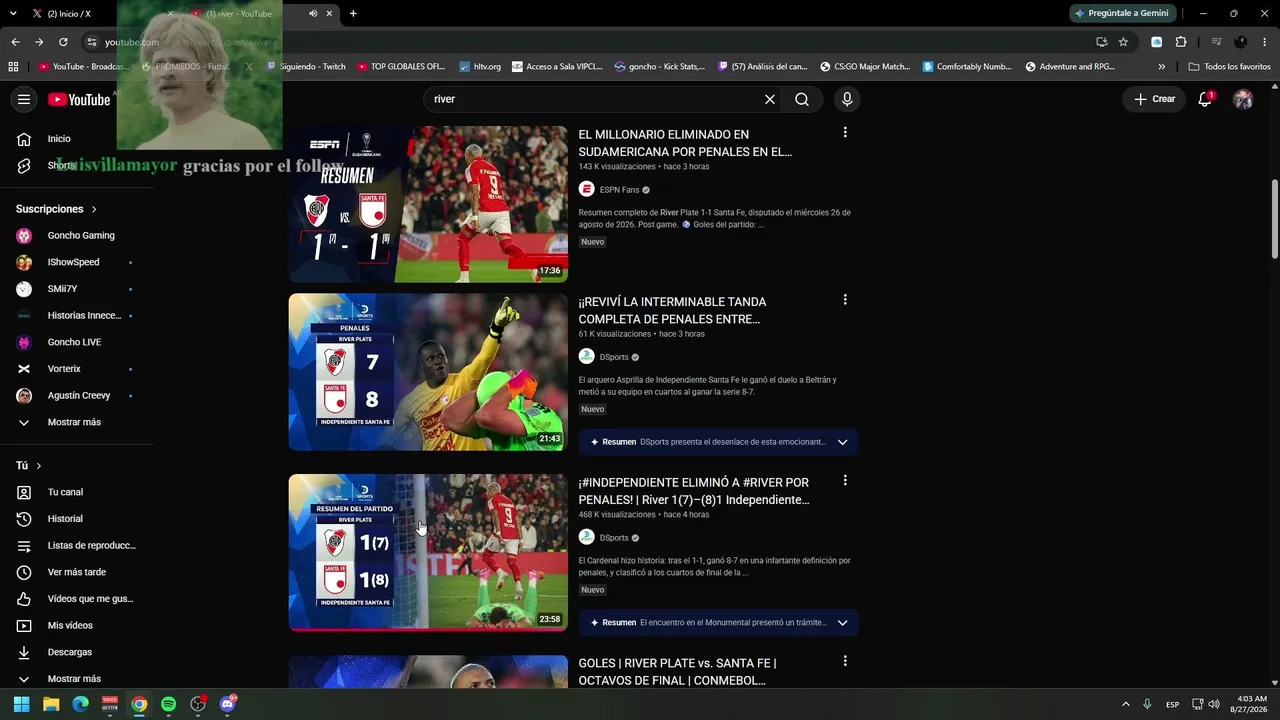Clear the search box text

pyautogui.click(x=770, y=99)
